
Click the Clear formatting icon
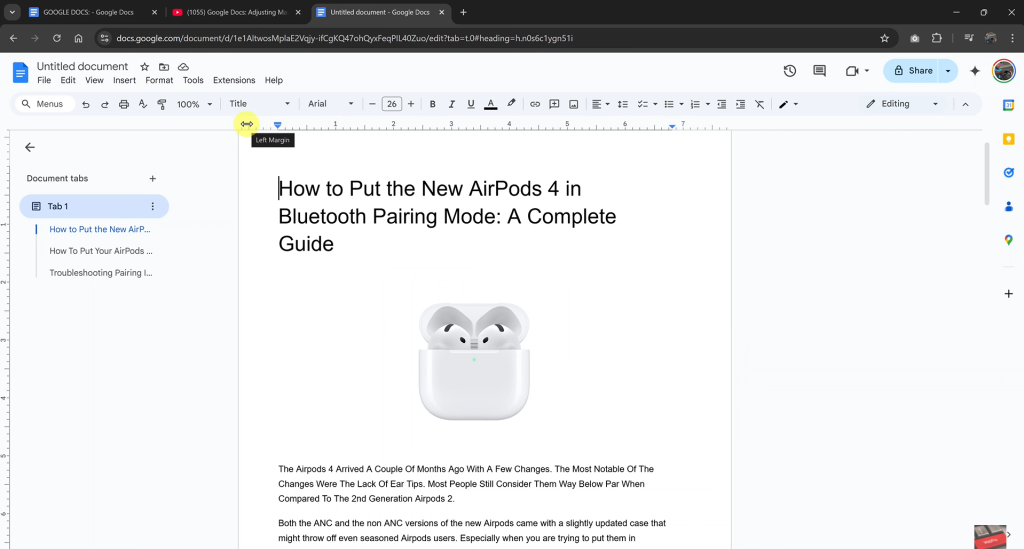point(759,104)
